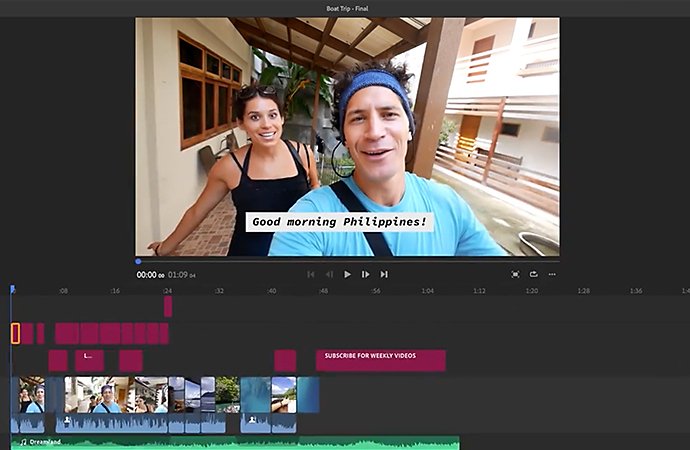Click the :56 mark on the time ruler

375,291
